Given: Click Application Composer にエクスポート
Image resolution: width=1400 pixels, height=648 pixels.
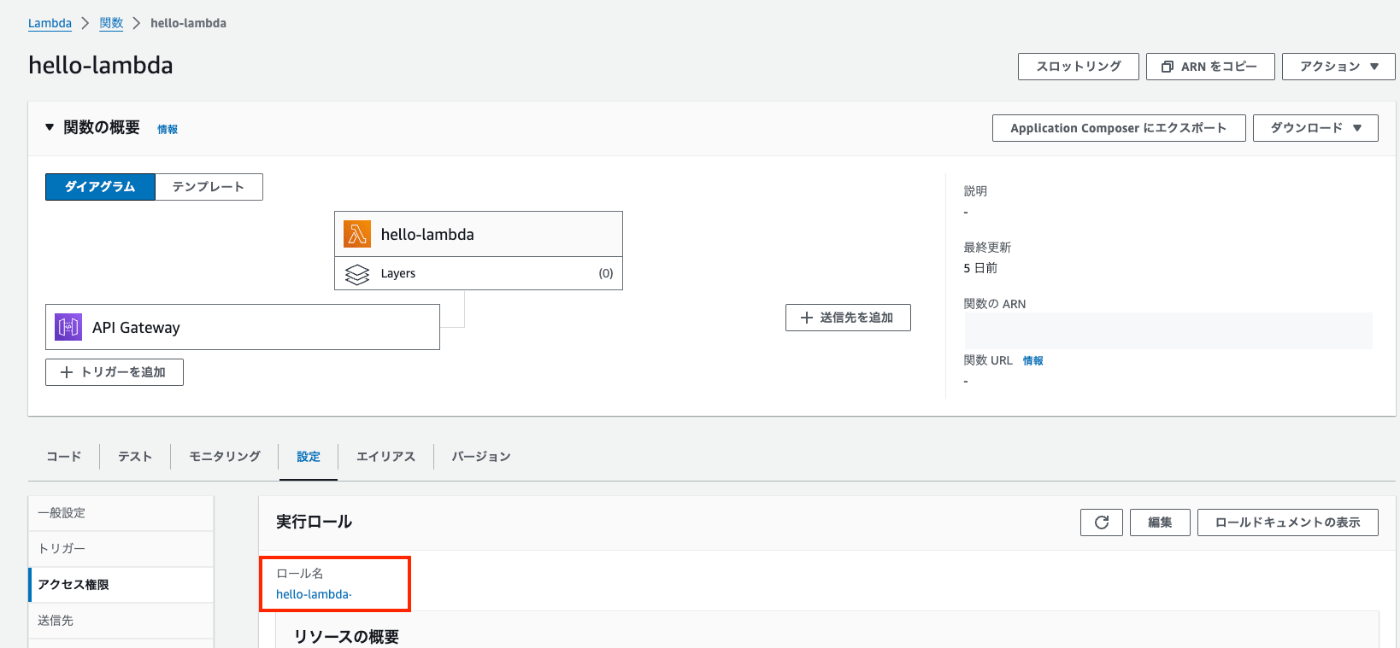Looking at the screenshot, I should (1118, 128).
